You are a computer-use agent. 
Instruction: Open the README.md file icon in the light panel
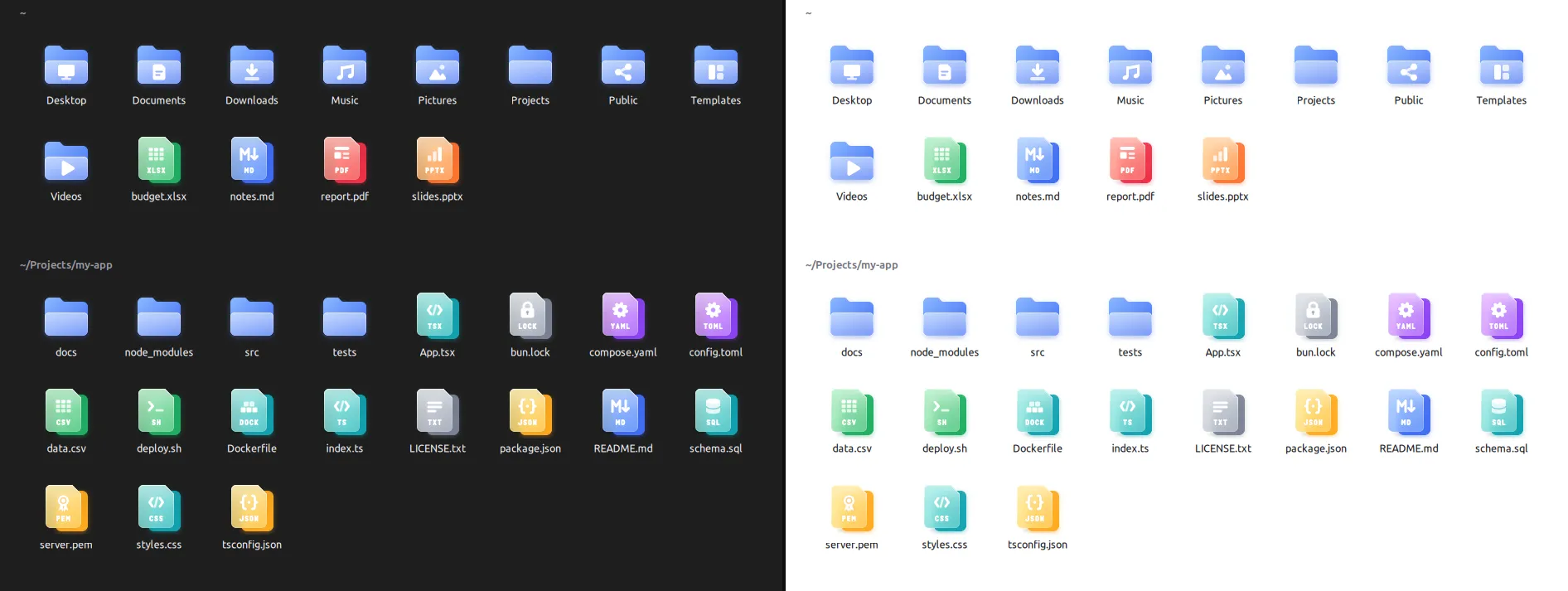[1409, 413]
